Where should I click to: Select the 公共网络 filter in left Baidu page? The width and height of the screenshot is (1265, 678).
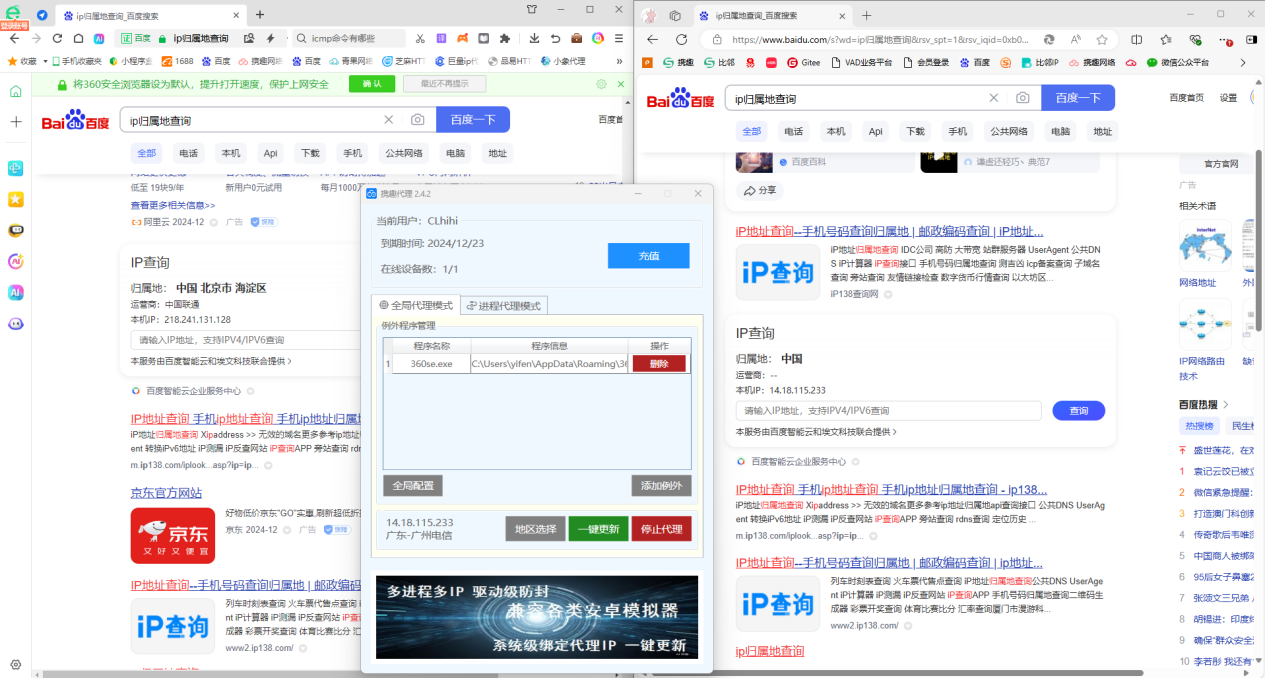[x=403, y=153]
